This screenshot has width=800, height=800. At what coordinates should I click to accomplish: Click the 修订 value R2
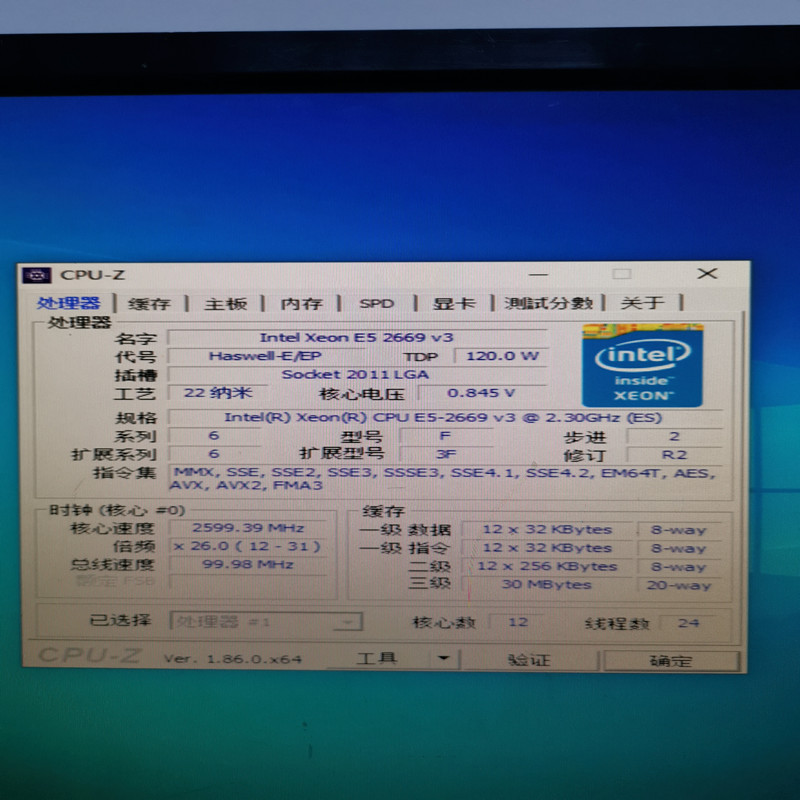click(674, 455)
